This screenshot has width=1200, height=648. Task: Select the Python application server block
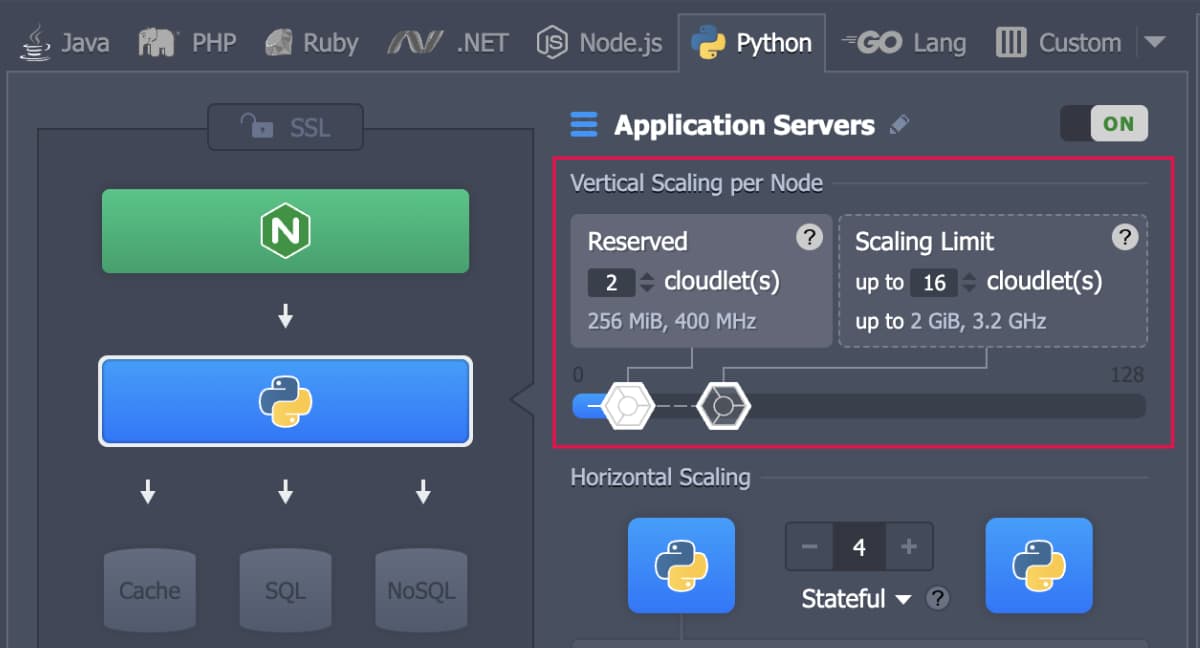[285, 401]
